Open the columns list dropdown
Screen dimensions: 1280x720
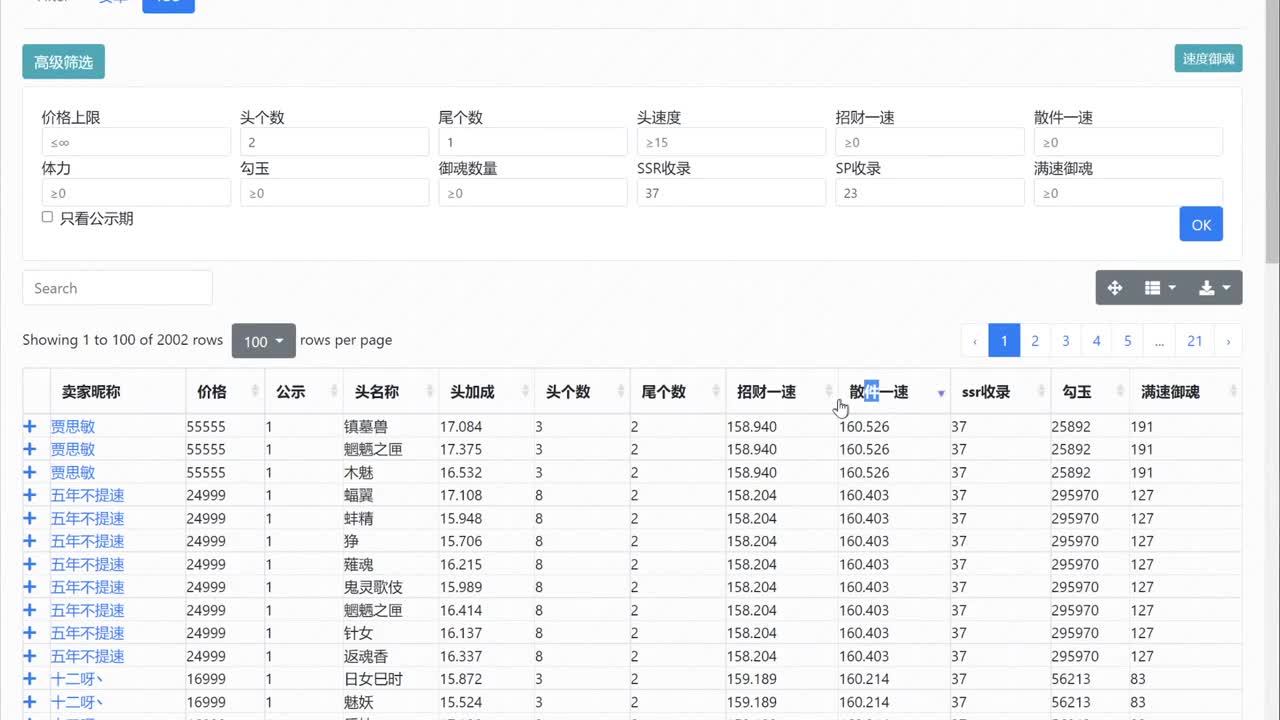coord(1160,288)
